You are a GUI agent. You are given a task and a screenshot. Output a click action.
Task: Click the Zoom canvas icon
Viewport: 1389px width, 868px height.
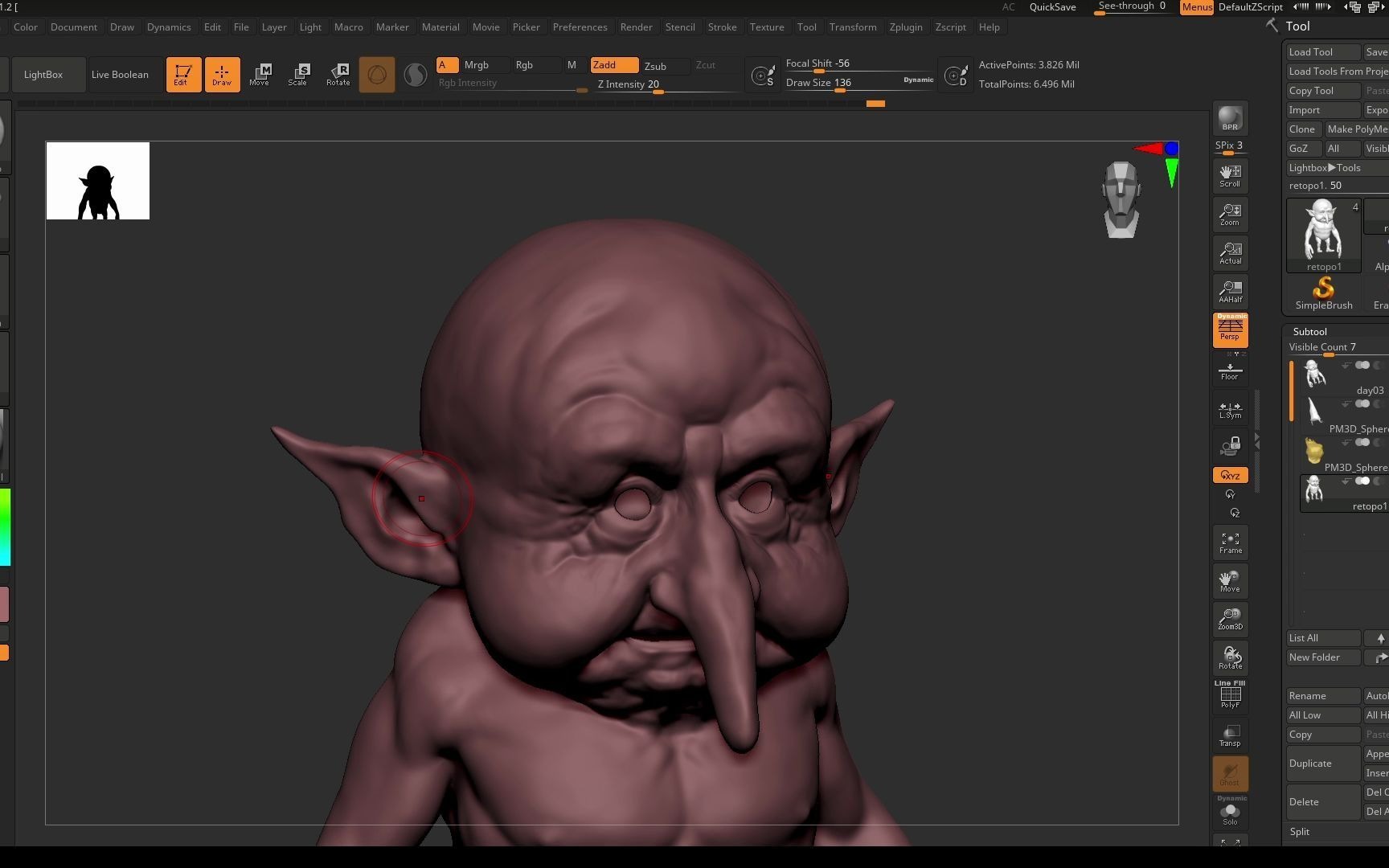point(1230,214)
